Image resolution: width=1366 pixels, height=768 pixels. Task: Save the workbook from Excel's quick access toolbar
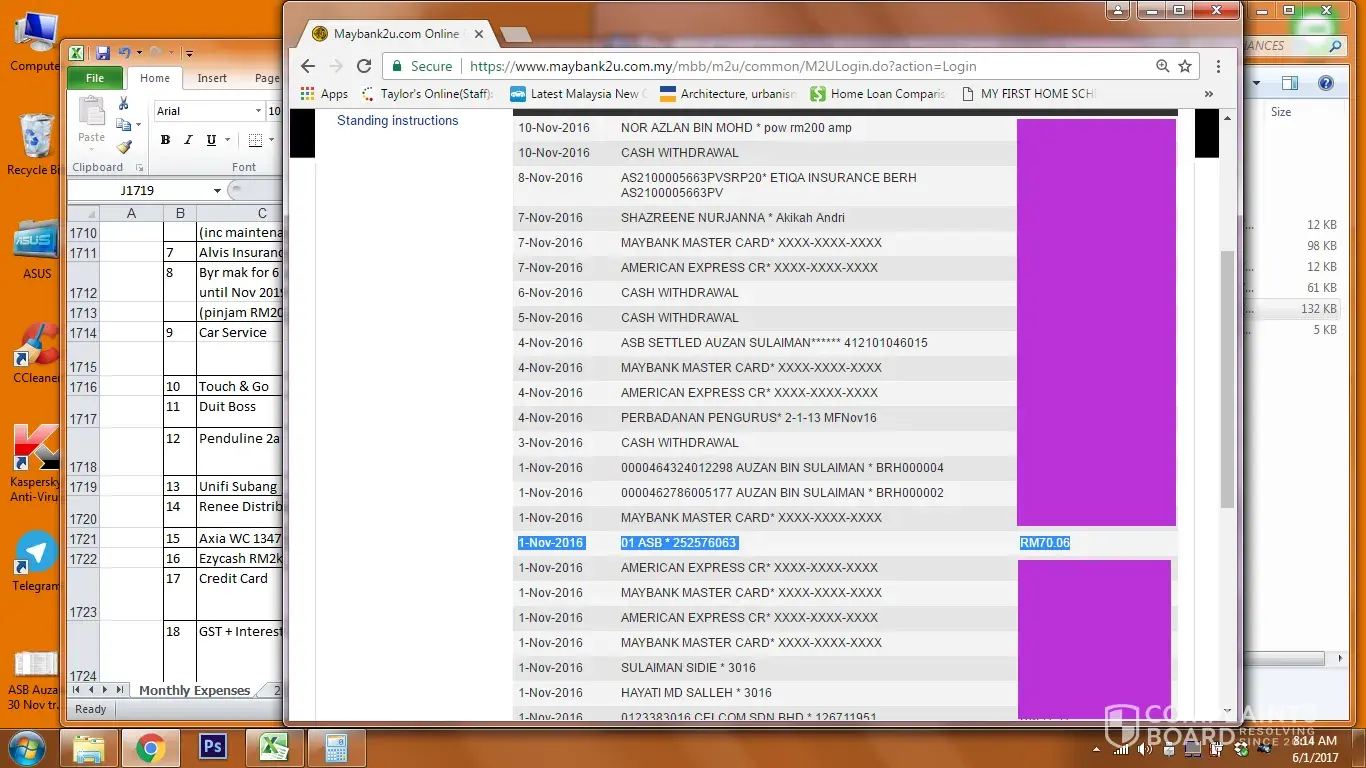coord(102,53)
